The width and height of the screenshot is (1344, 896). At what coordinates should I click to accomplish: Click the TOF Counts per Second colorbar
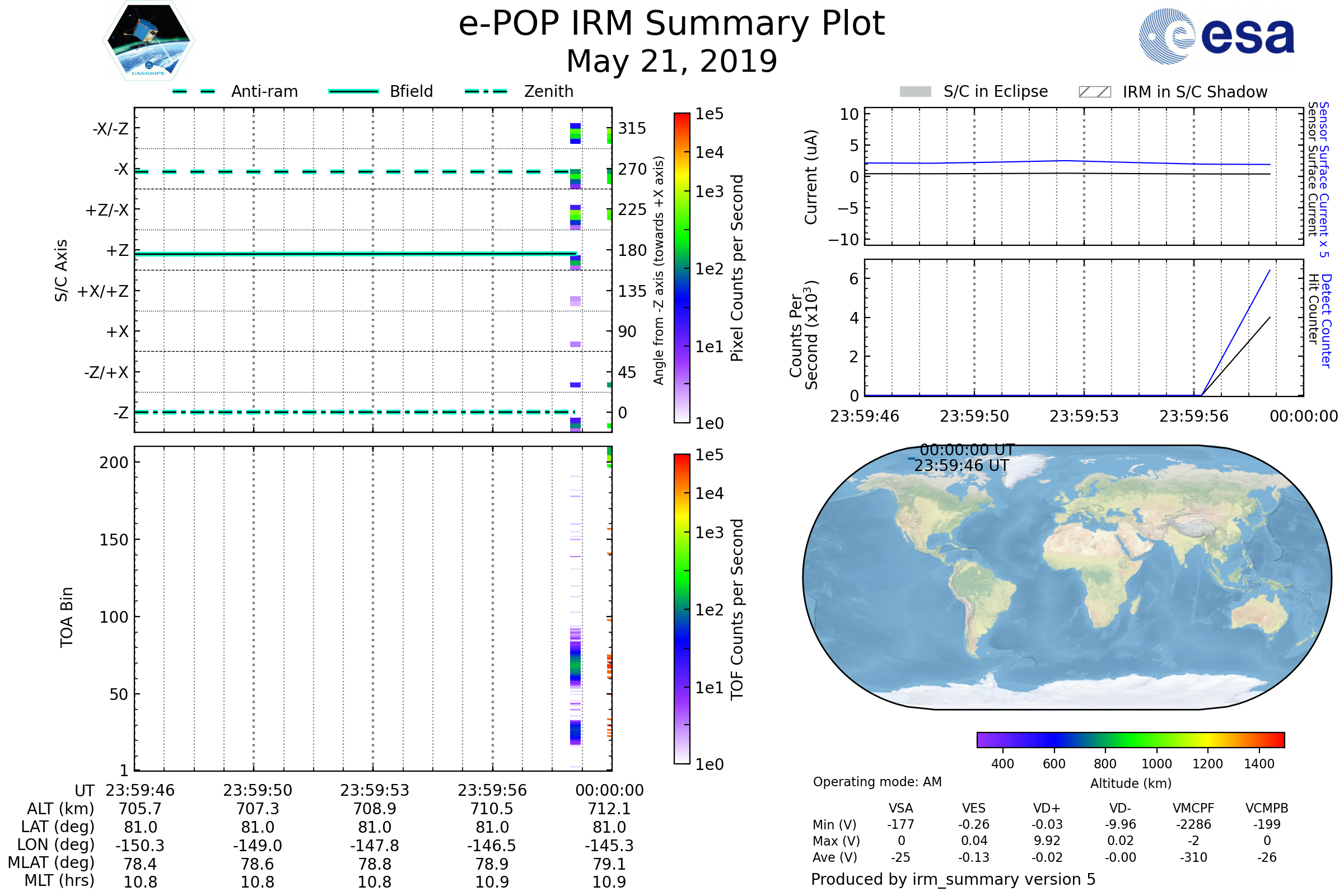pyautogui.click(x=682, y=609)
